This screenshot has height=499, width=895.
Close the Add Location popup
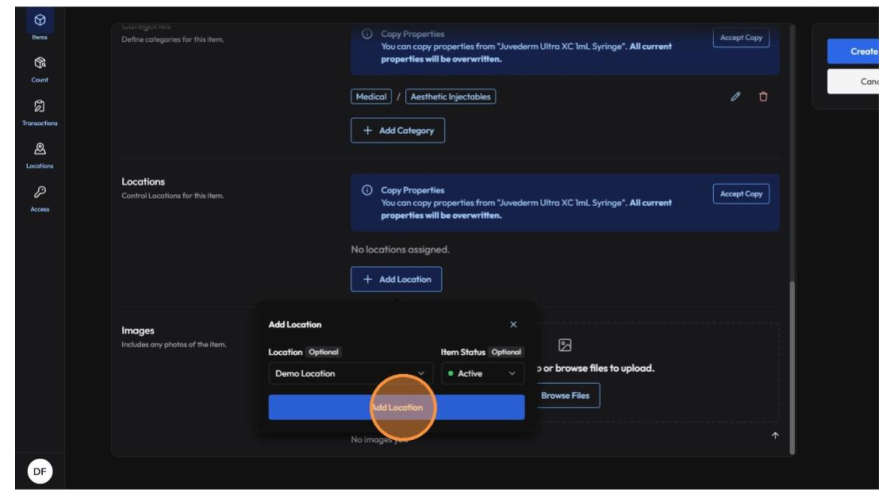(x=513, y=324)
